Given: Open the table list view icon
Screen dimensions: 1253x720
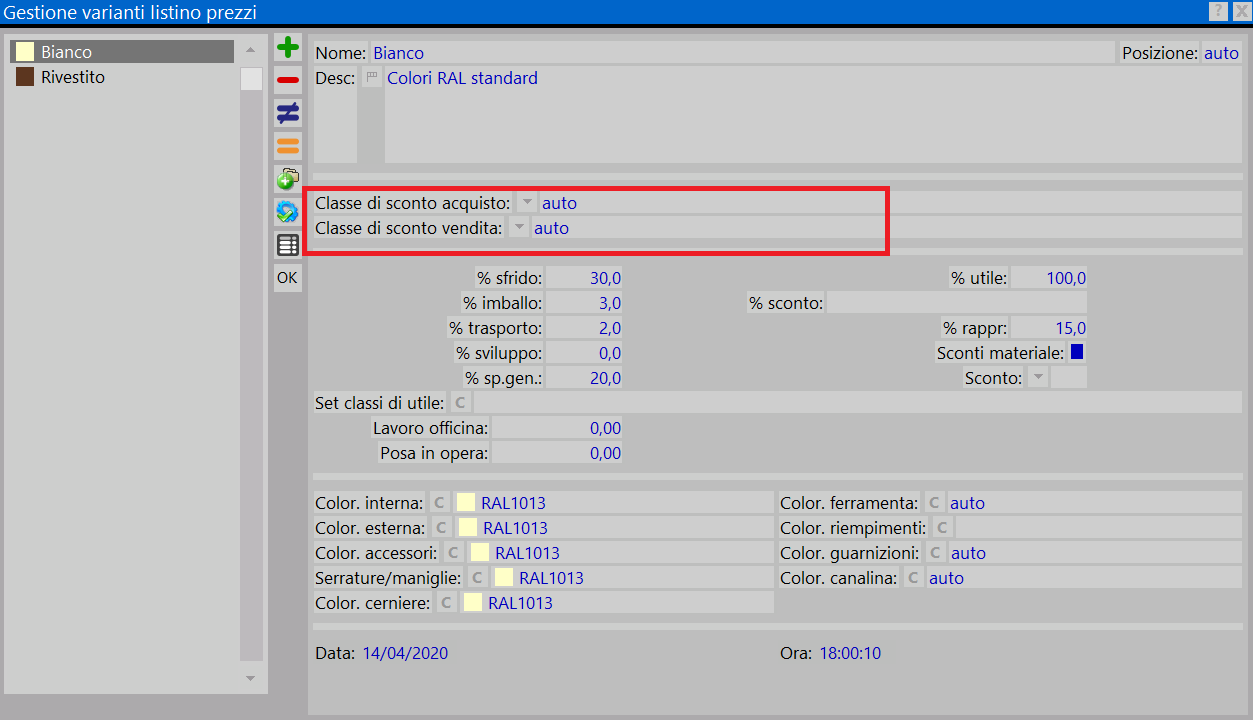Looking at the screenshot, I should (287, 245).
